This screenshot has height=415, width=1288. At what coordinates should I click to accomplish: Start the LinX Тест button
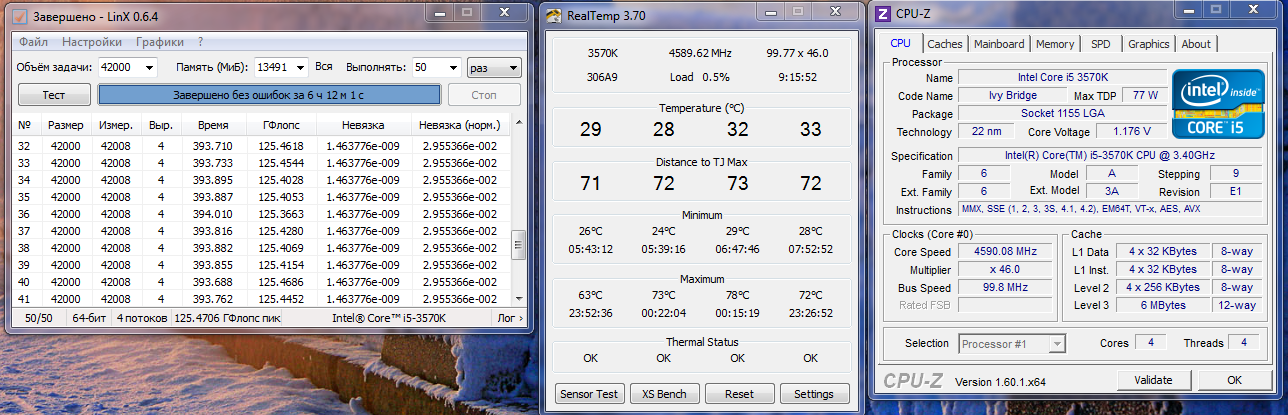pos(54,95)
